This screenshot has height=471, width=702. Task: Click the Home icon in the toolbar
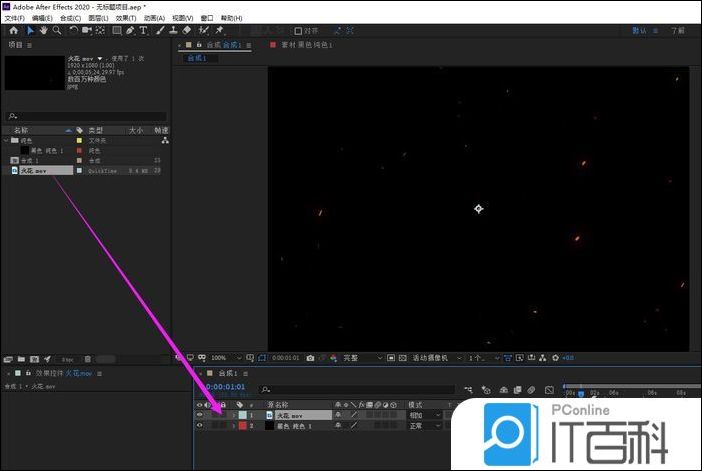13,30
